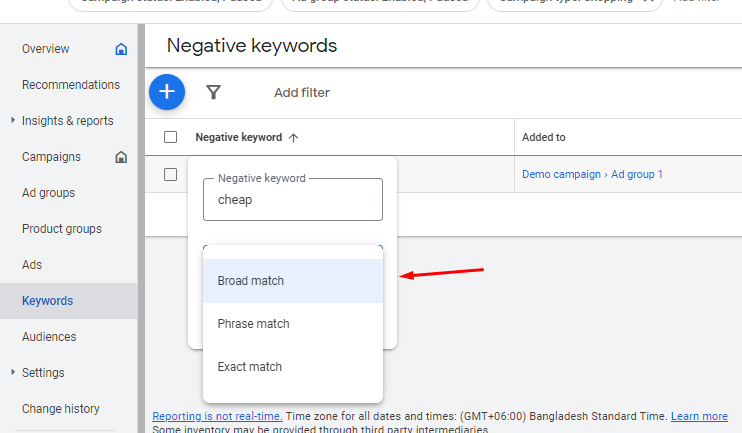The image size is (742, 433).
Task: Expand Insights & reports section
Action: coord(12,121)
